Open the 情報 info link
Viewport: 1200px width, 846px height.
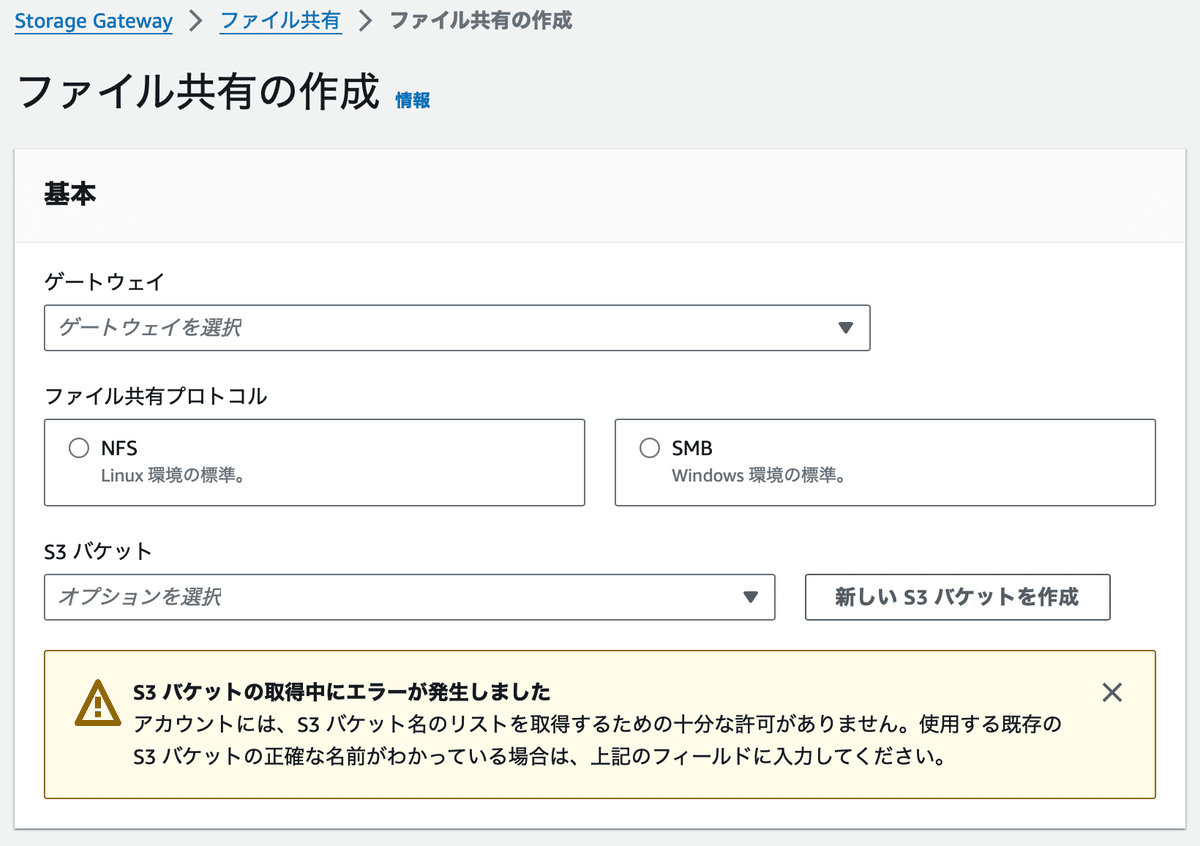413,100
